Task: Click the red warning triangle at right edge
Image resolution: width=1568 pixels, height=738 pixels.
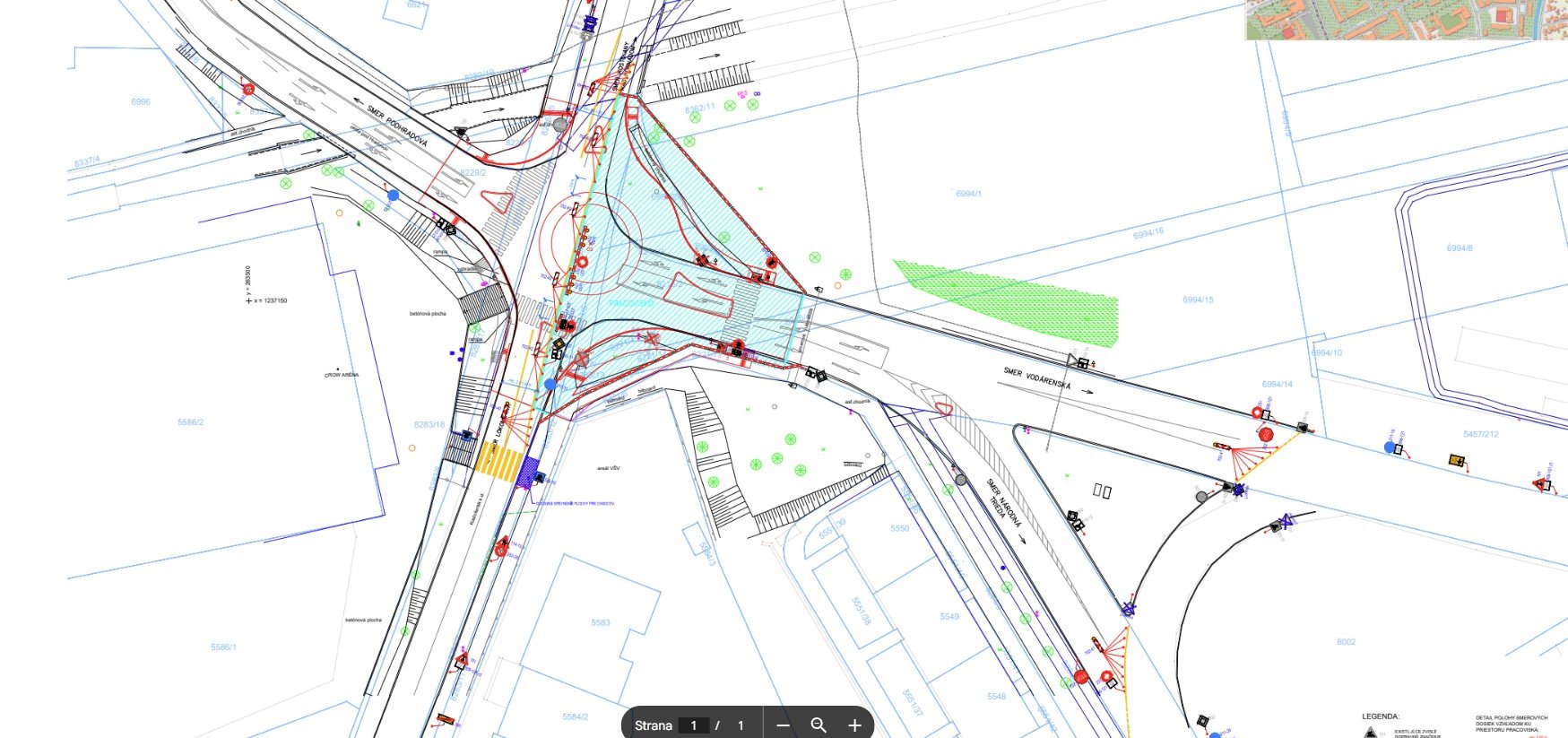Action: pos(1539,485)
